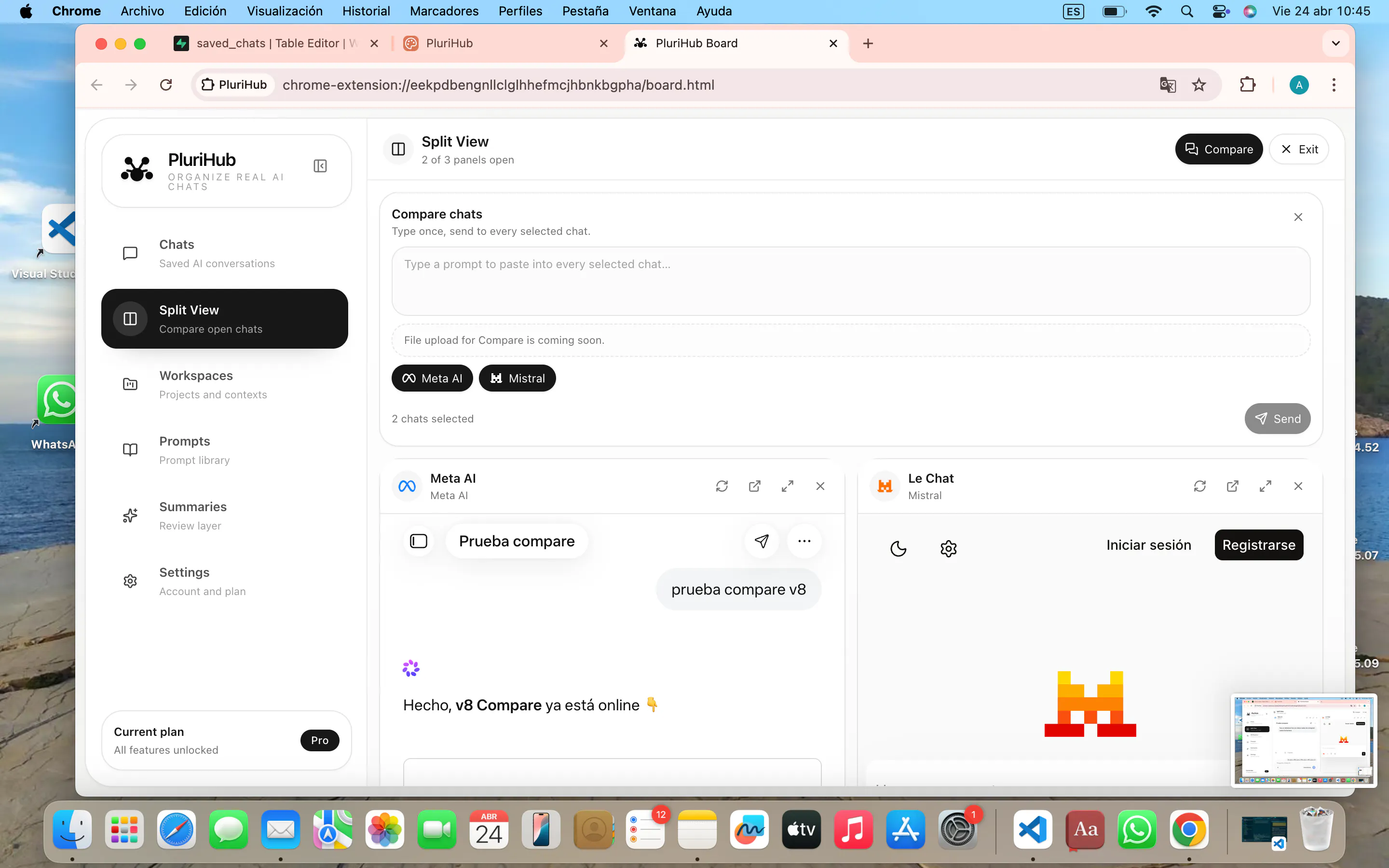Open Finder from the Dock
1389x868 pixels.
[72, 829]
